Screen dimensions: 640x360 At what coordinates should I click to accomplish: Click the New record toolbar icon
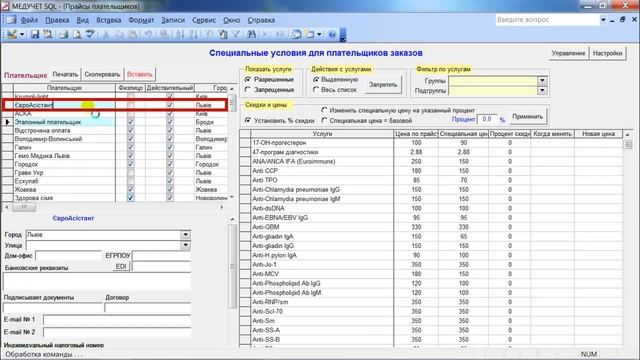tap(266, 35)
